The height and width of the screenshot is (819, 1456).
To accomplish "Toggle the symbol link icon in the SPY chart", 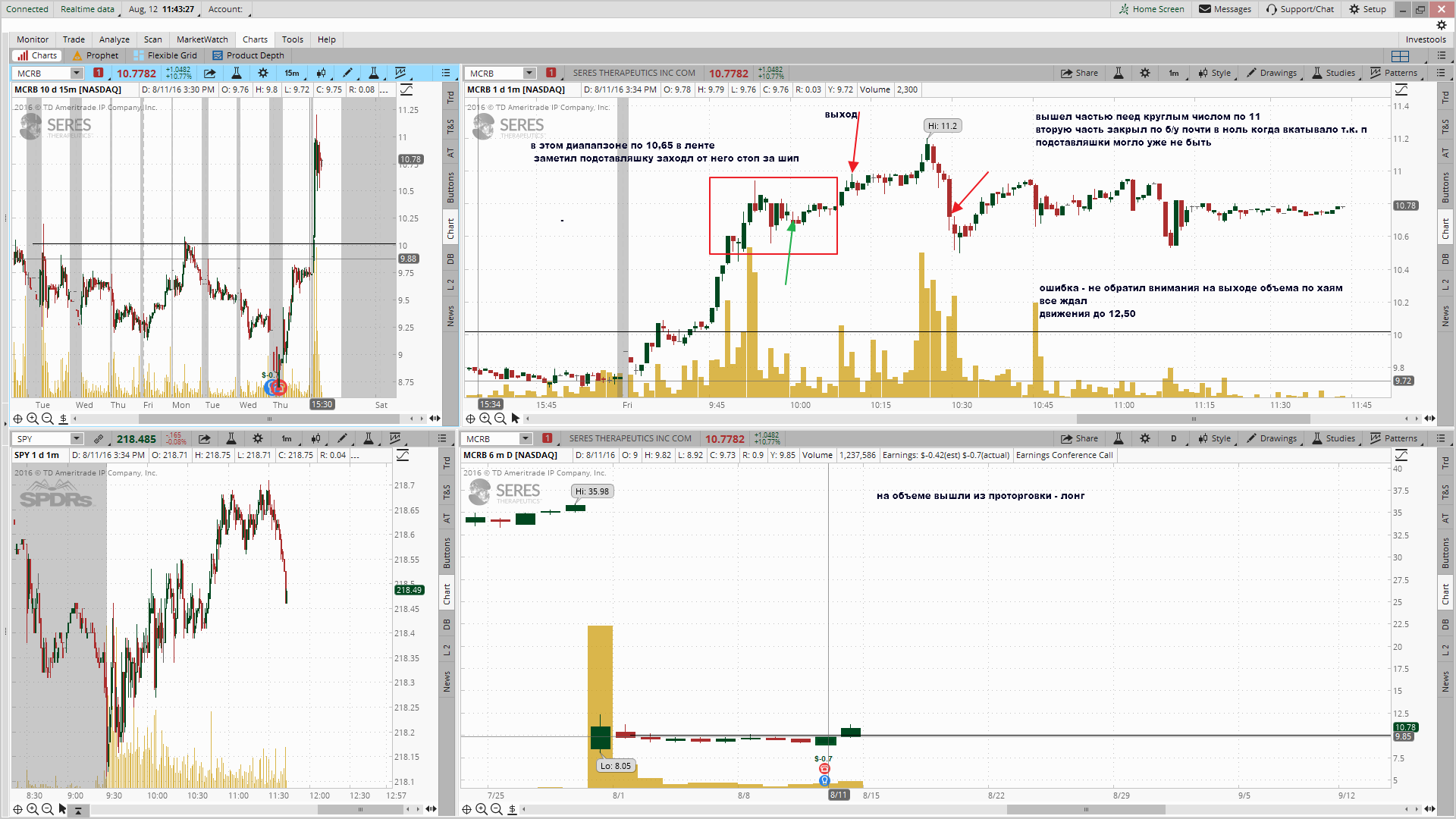I will [x=99, y=439].
